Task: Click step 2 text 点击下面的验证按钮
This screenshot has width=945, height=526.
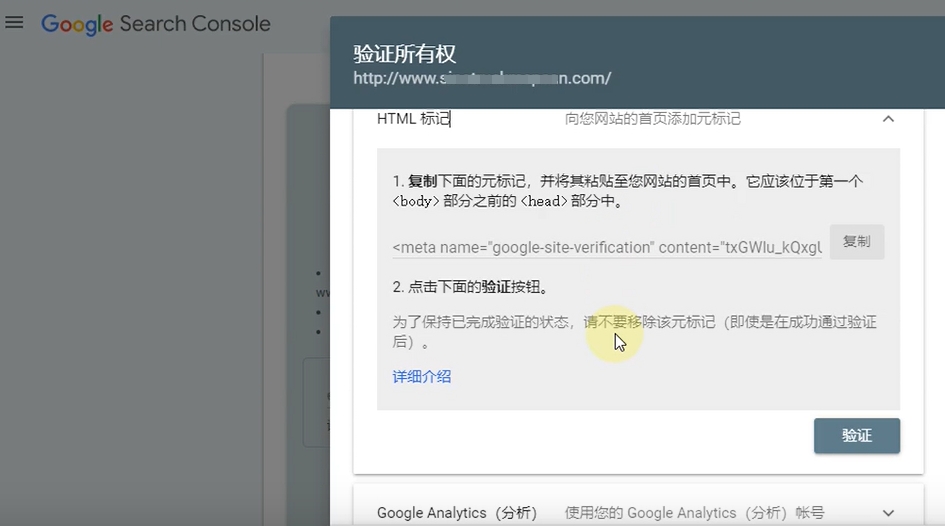Action: click(471, 287)
